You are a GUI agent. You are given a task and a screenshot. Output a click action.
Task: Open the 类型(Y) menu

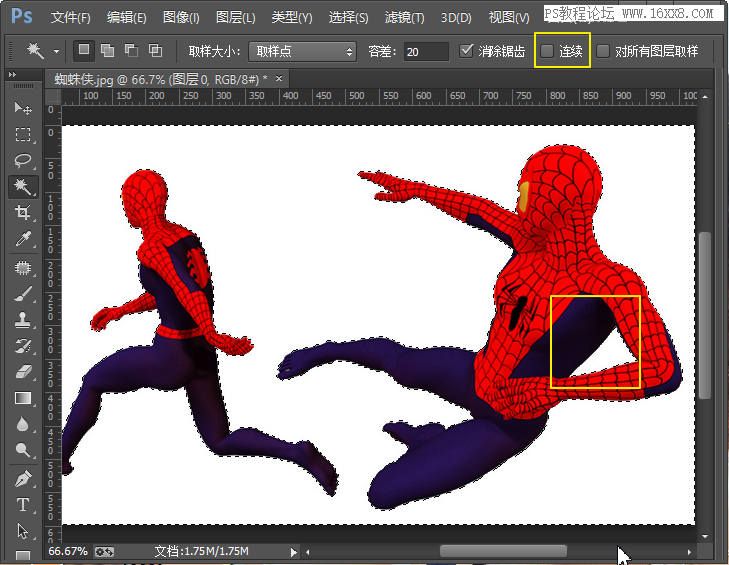pyautogui.click(x=292, y=18)
